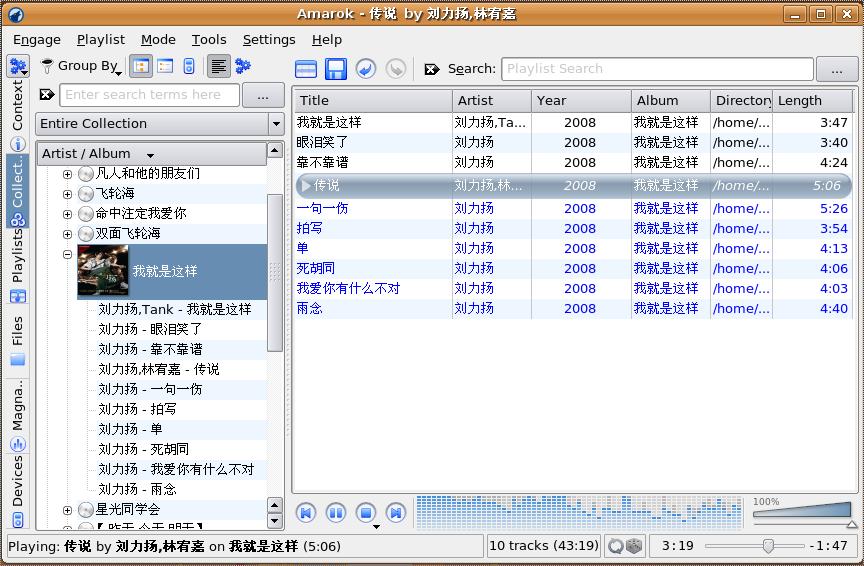Open collection configure gear icon

pos(243,66)
